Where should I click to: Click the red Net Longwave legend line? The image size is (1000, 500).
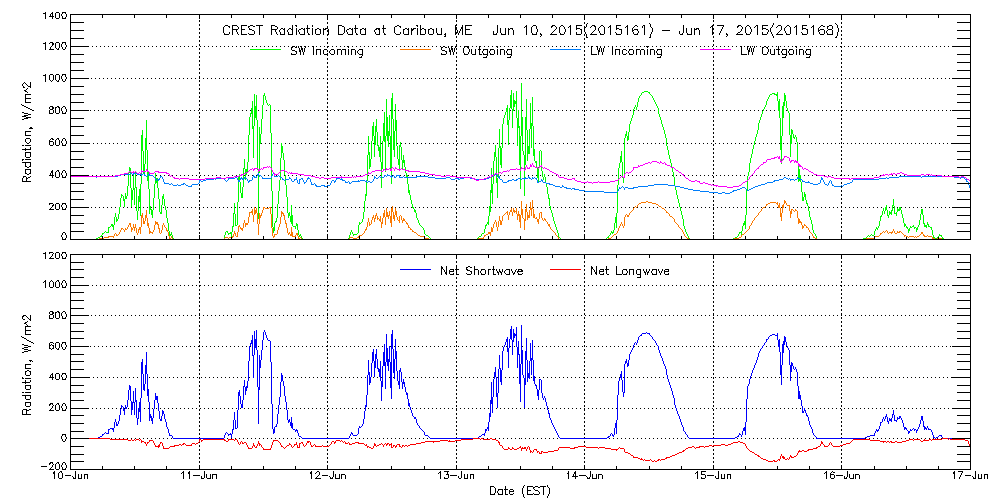pos(567,271)
